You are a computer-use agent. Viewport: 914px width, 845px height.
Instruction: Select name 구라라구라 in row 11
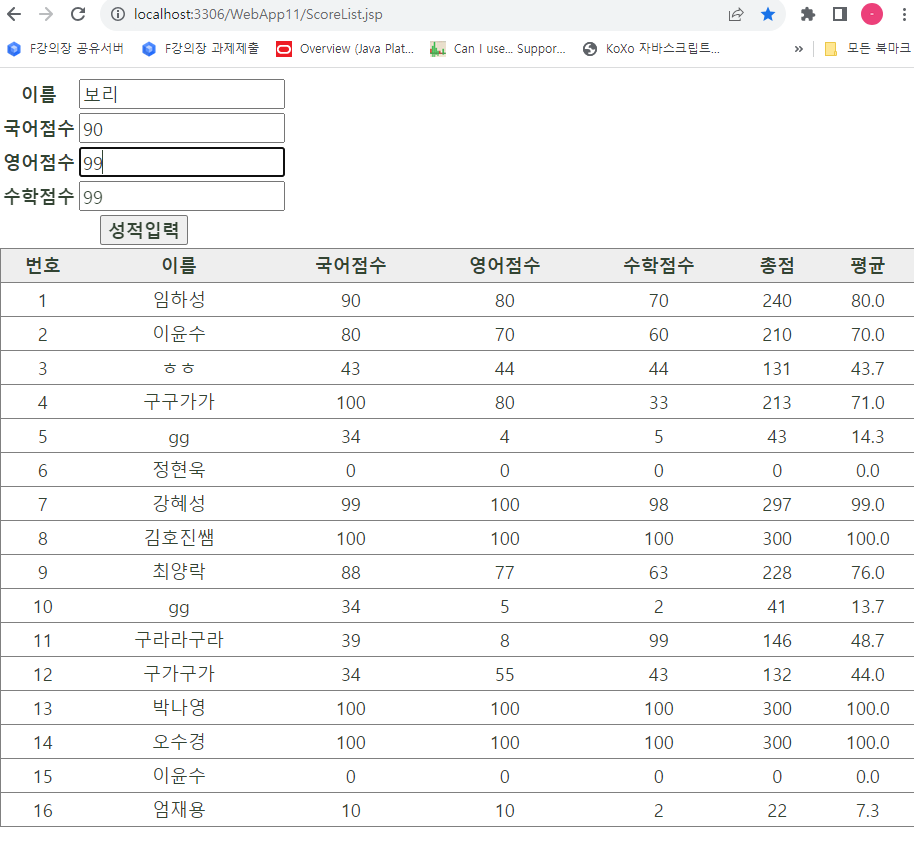click(179, 640)
